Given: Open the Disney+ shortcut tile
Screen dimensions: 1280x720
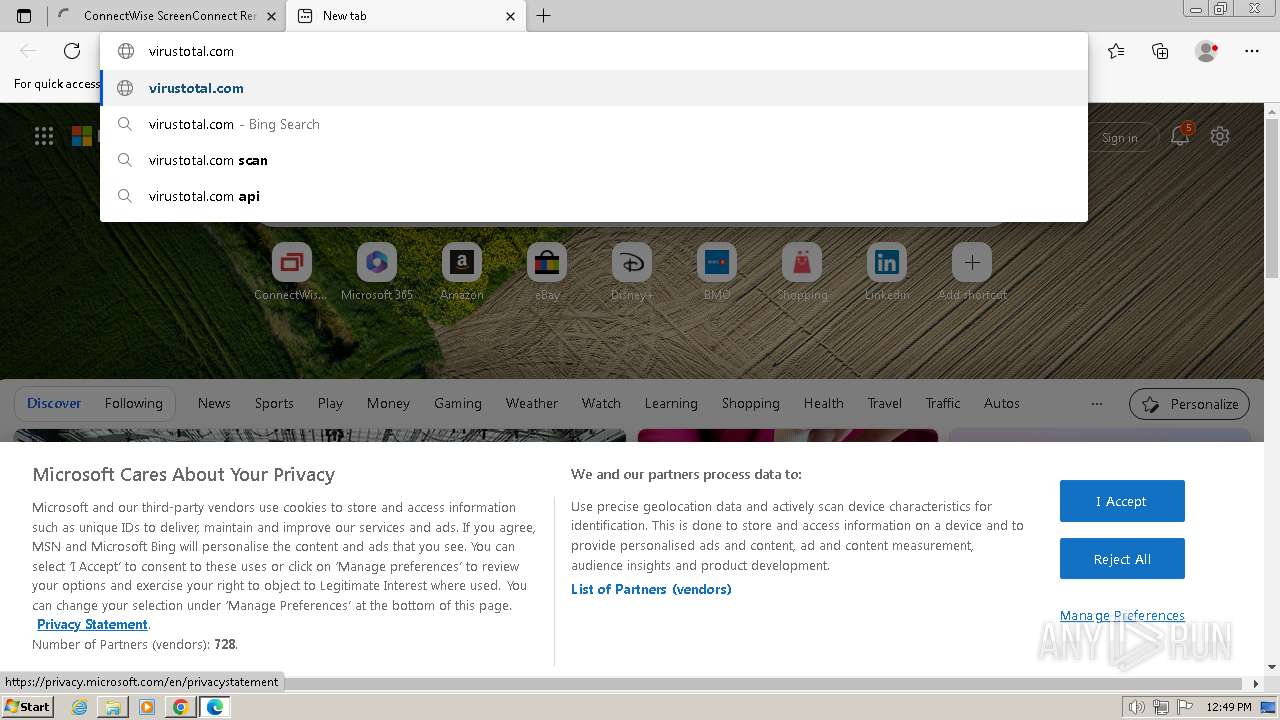Looking at the screenshot, I should pyautogui.click(x=632, y=272).
